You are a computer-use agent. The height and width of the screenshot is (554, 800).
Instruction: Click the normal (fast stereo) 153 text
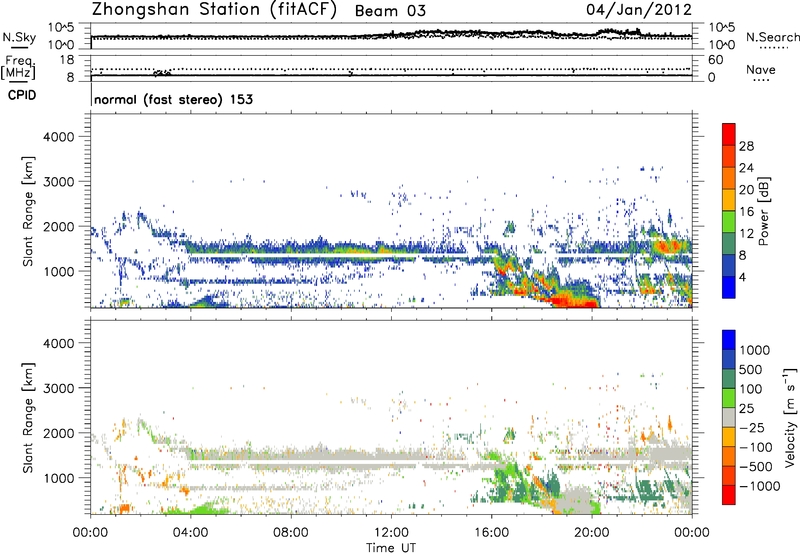(x=173, y=99)
